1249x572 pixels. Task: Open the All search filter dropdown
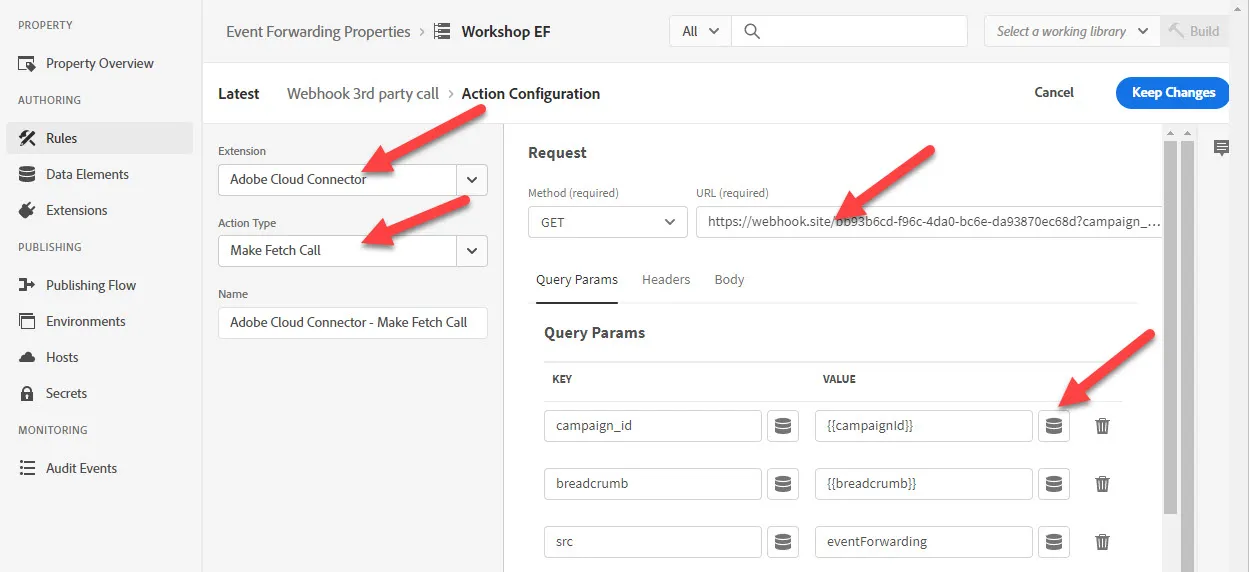click(x=700, y=31)
